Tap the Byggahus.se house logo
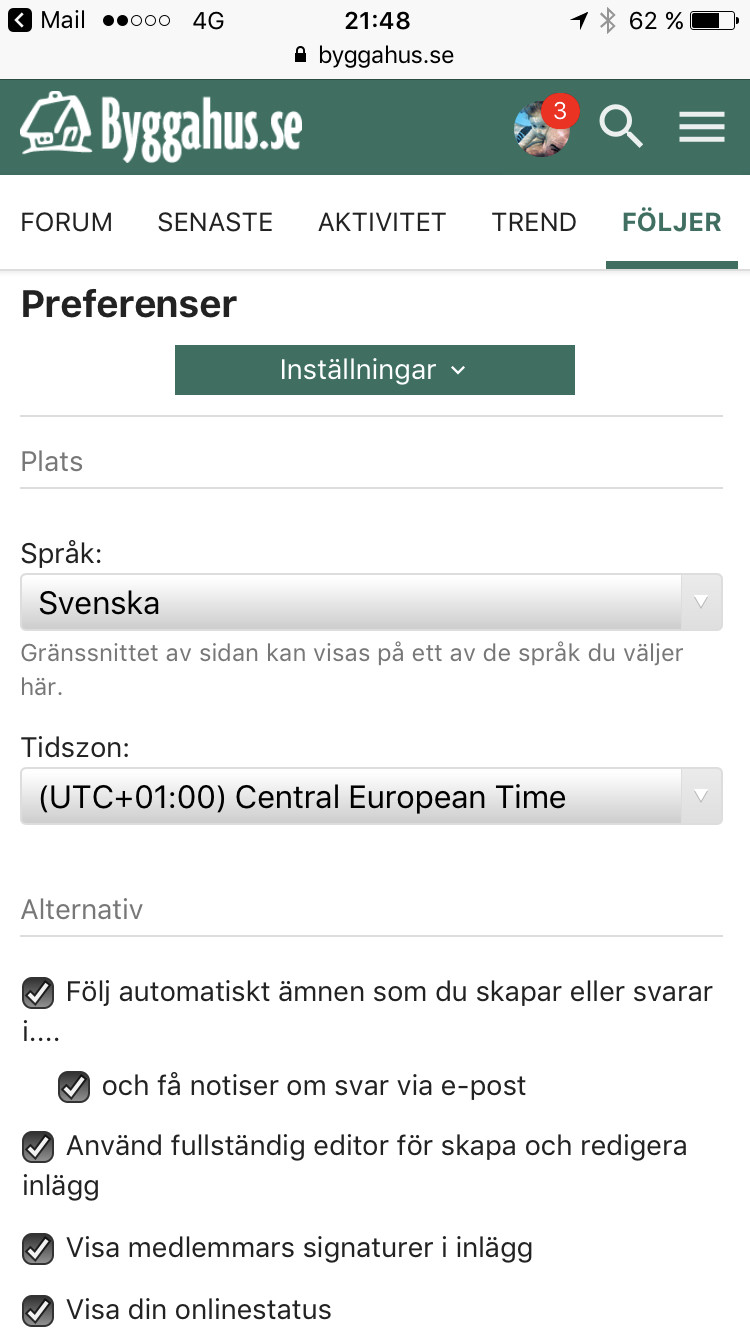This screenshot has width=750, height=1334. point(160,127)
